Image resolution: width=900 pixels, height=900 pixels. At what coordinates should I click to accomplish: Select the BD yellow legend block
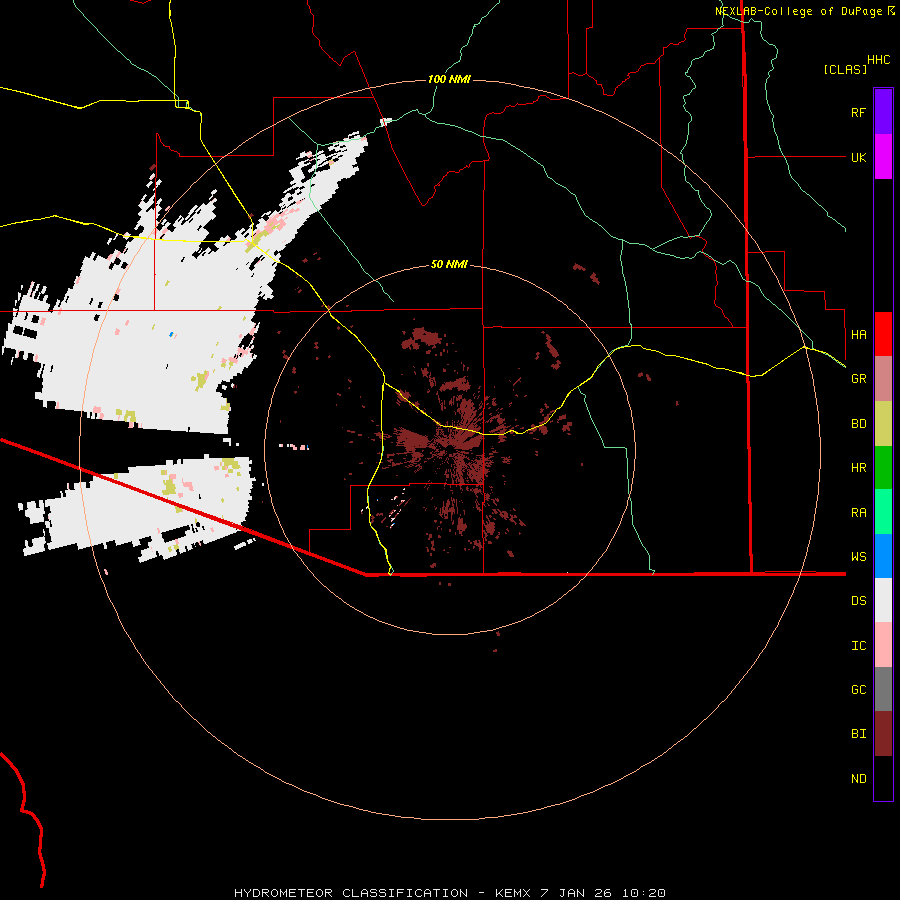pos(883,424)
